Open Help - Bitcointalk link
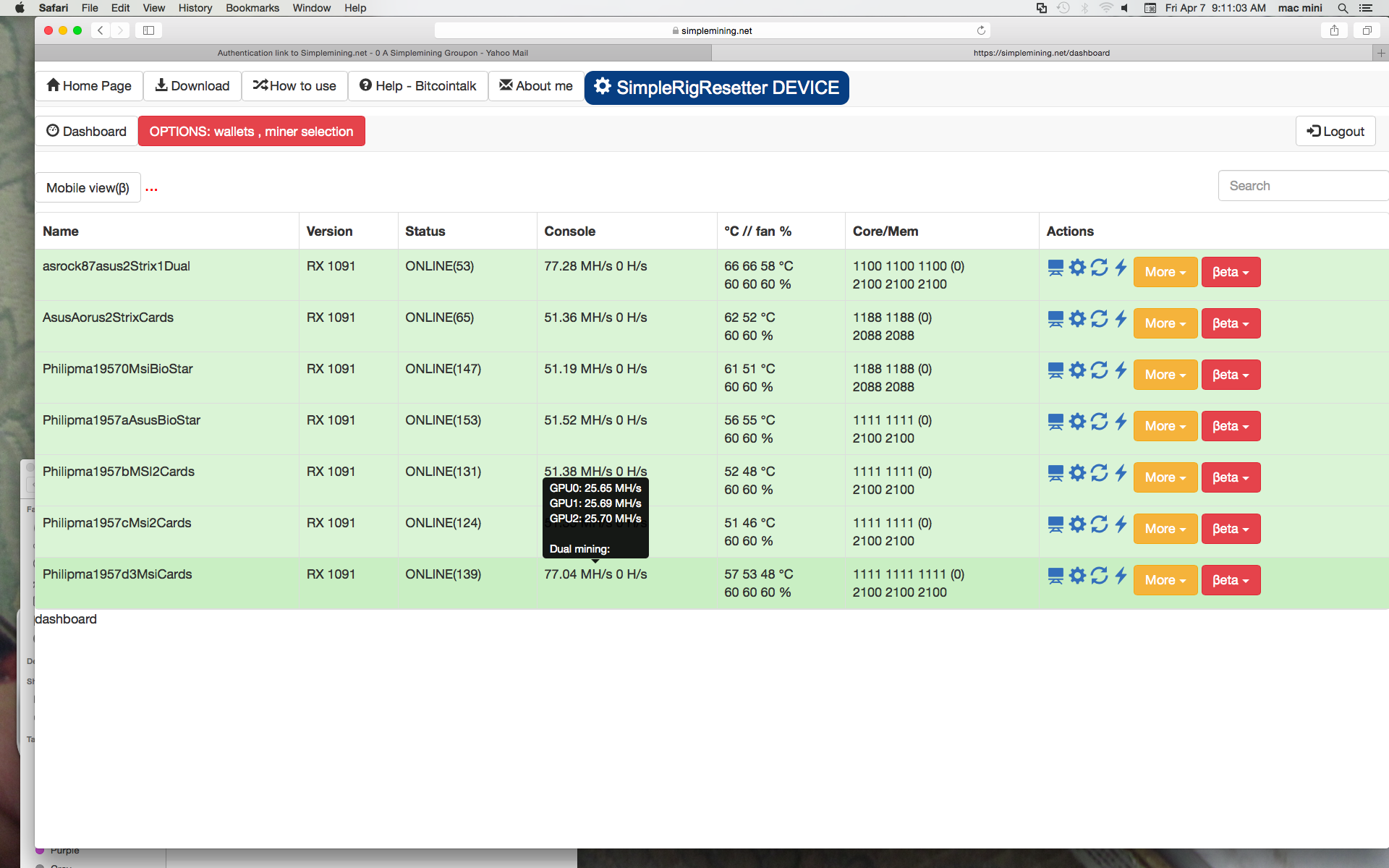The height and width of the screenshot is (868, 1389). pos(417,86)
